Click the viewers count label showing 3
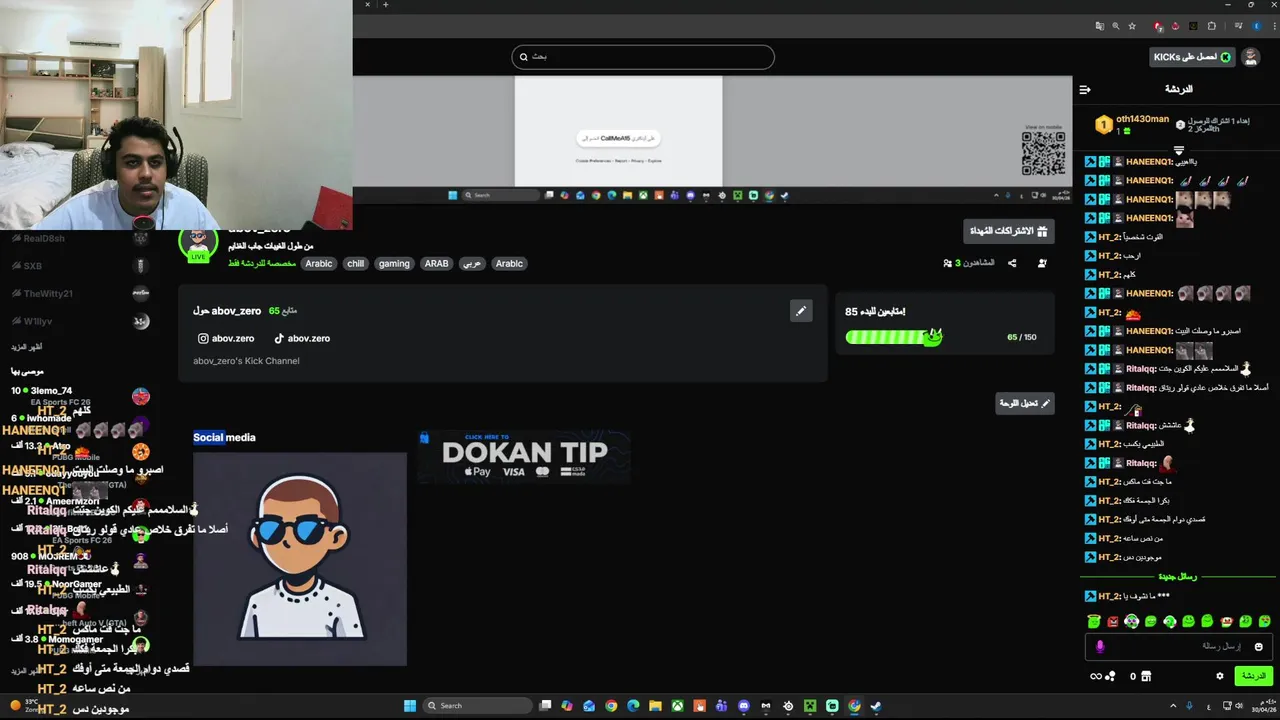This screenshot has width=1280, height=720. pyautogui.click(x=969, y=263)
